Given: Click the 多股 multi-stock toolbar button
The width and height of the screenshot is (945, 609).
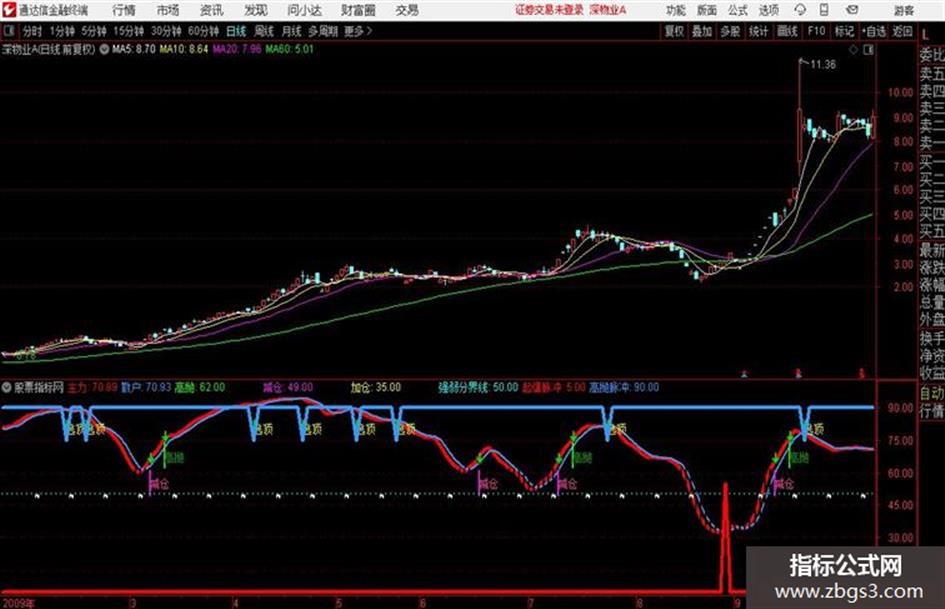Looking at the screenshot, I should point(730,31).
